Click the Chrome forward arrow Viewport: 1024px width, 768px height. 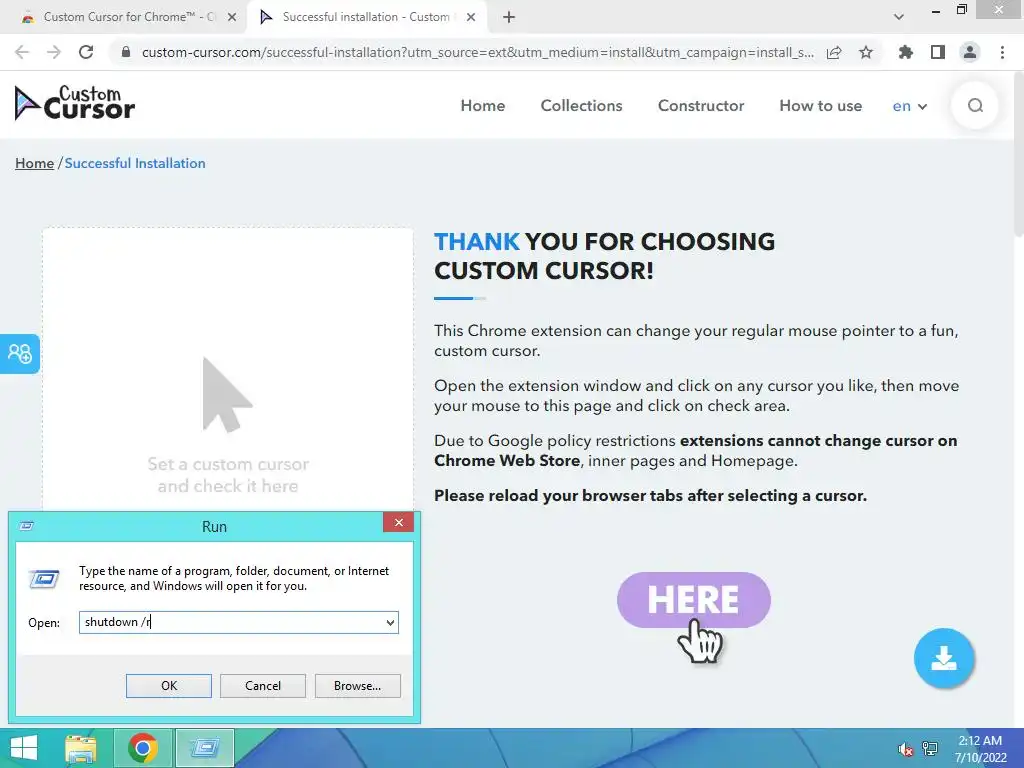[x=54, y=52]
